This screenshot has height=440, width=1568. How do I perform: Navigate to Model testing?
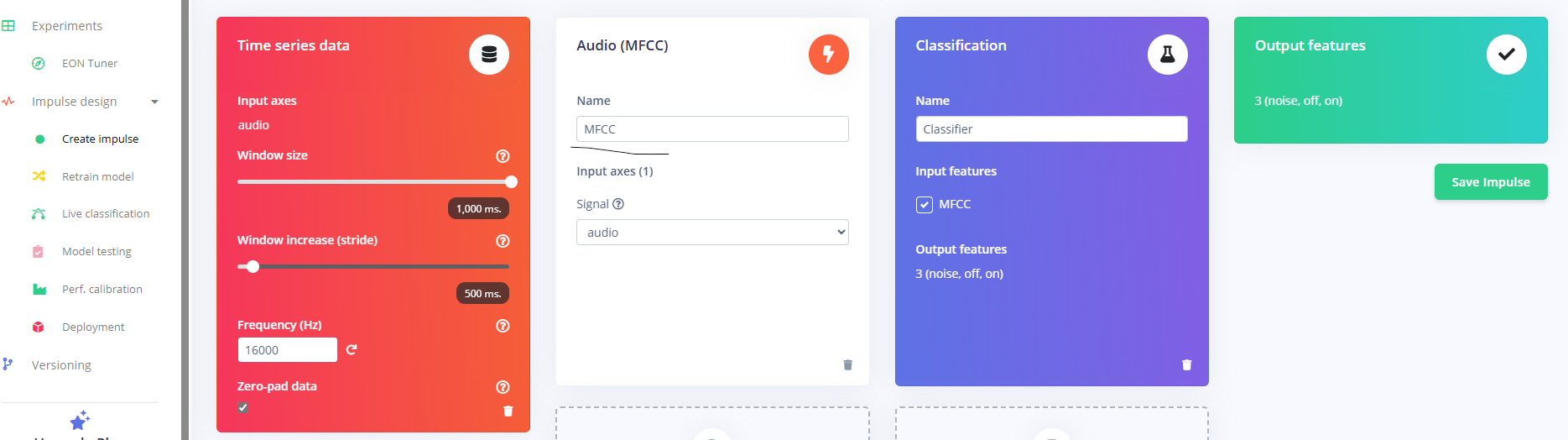(96, 252)
